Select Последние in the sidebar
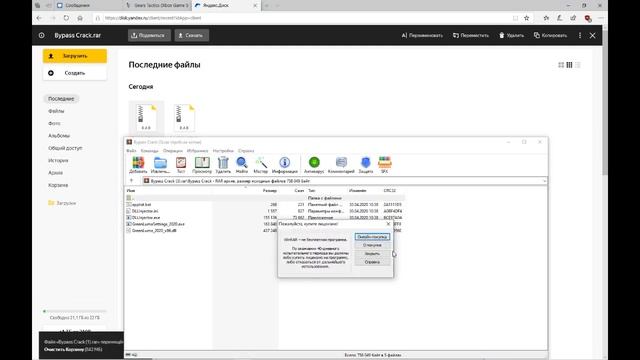 tap(61, 99)
